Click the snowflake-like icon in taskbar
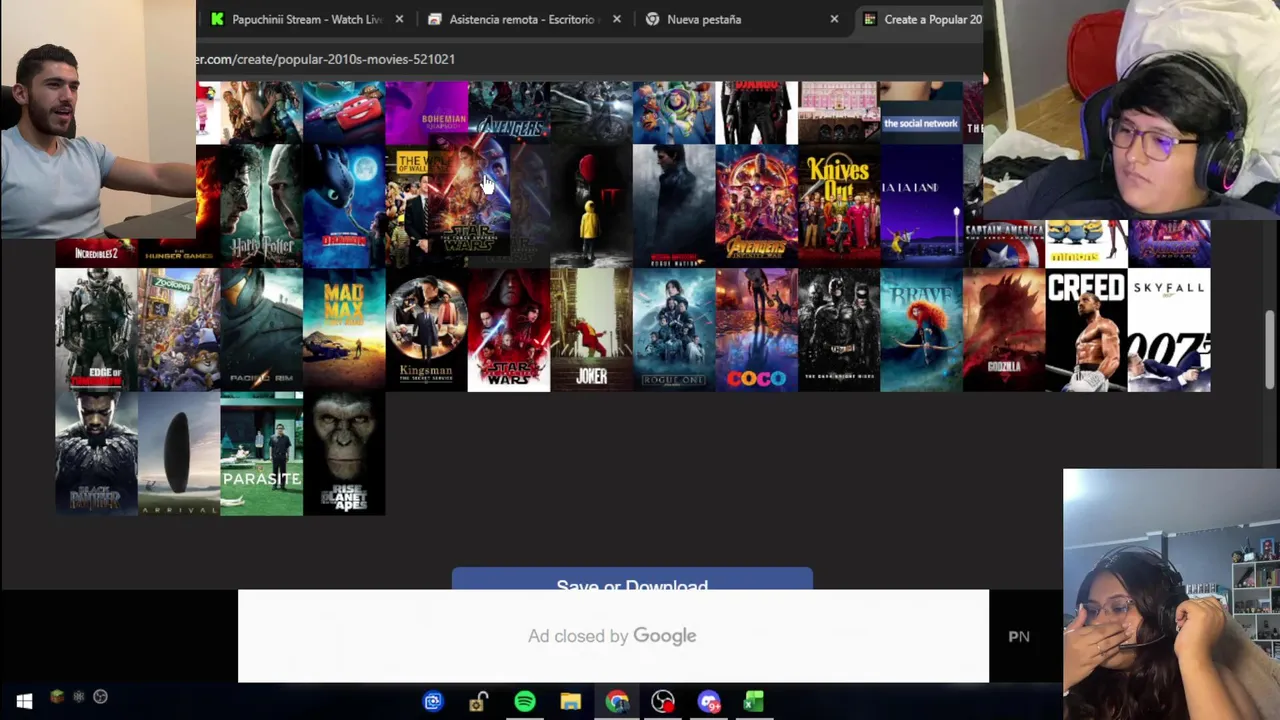This screenshot has height=720, width=1280. coord(79,696)
